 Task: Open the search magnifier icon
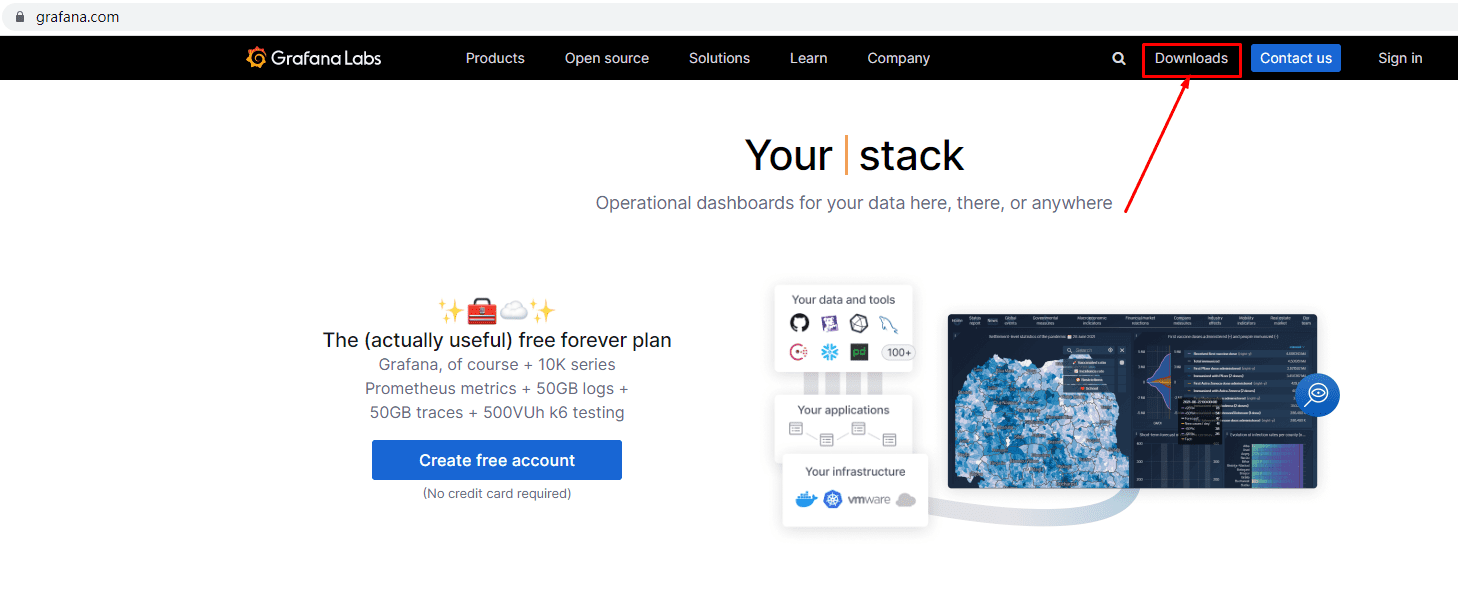(1119, 58)
